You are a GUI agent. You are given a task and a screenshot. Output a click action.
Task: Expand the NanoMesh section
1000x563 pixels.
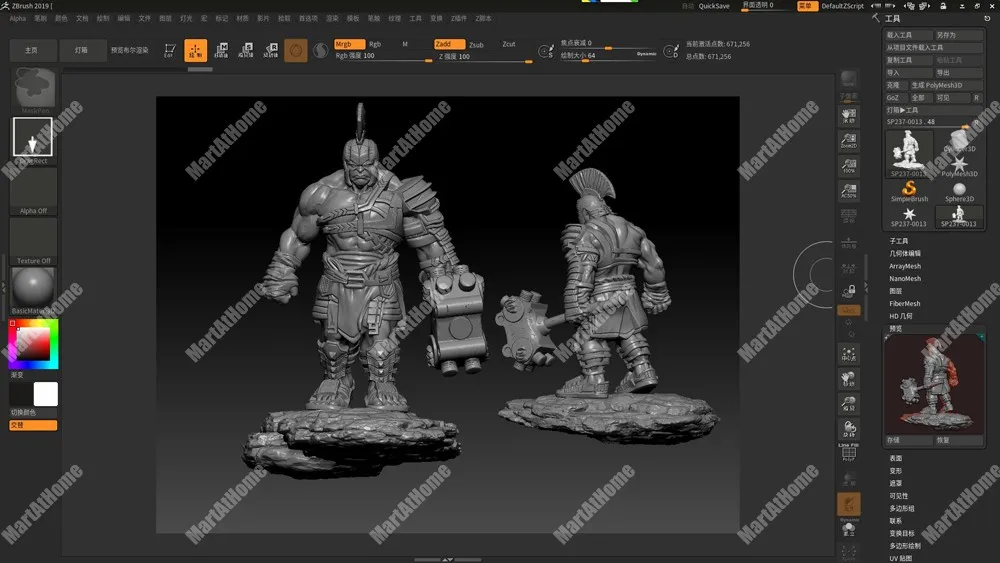click(905, 279)
